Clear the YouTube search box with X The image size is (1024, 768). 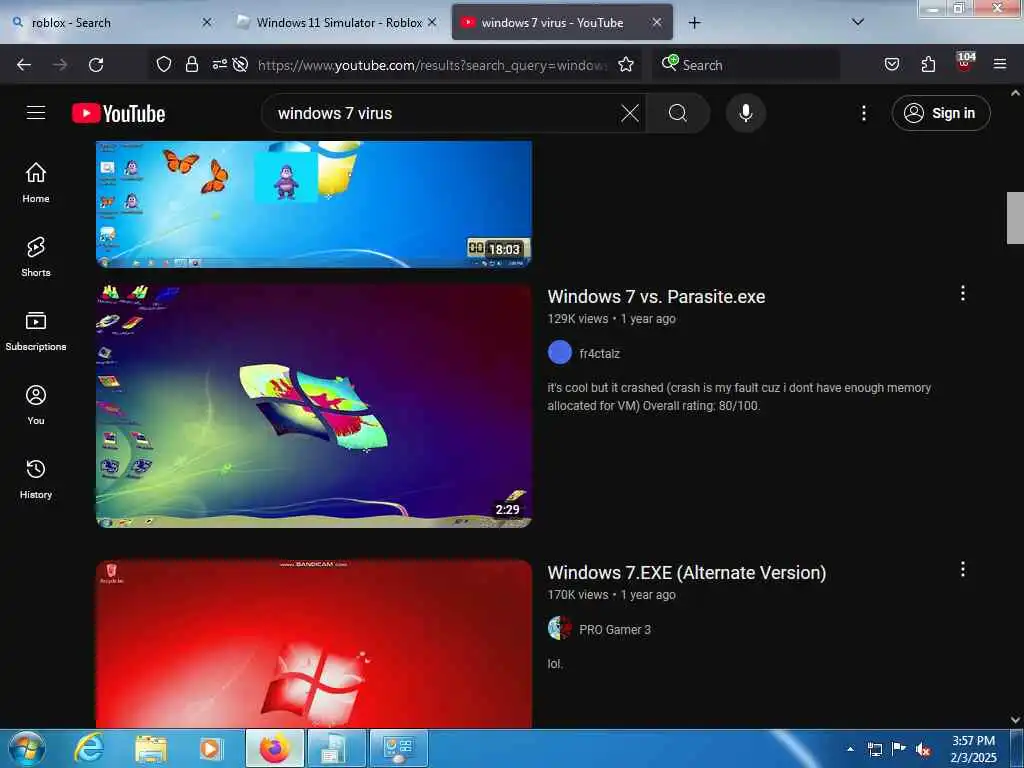(630, 114)
